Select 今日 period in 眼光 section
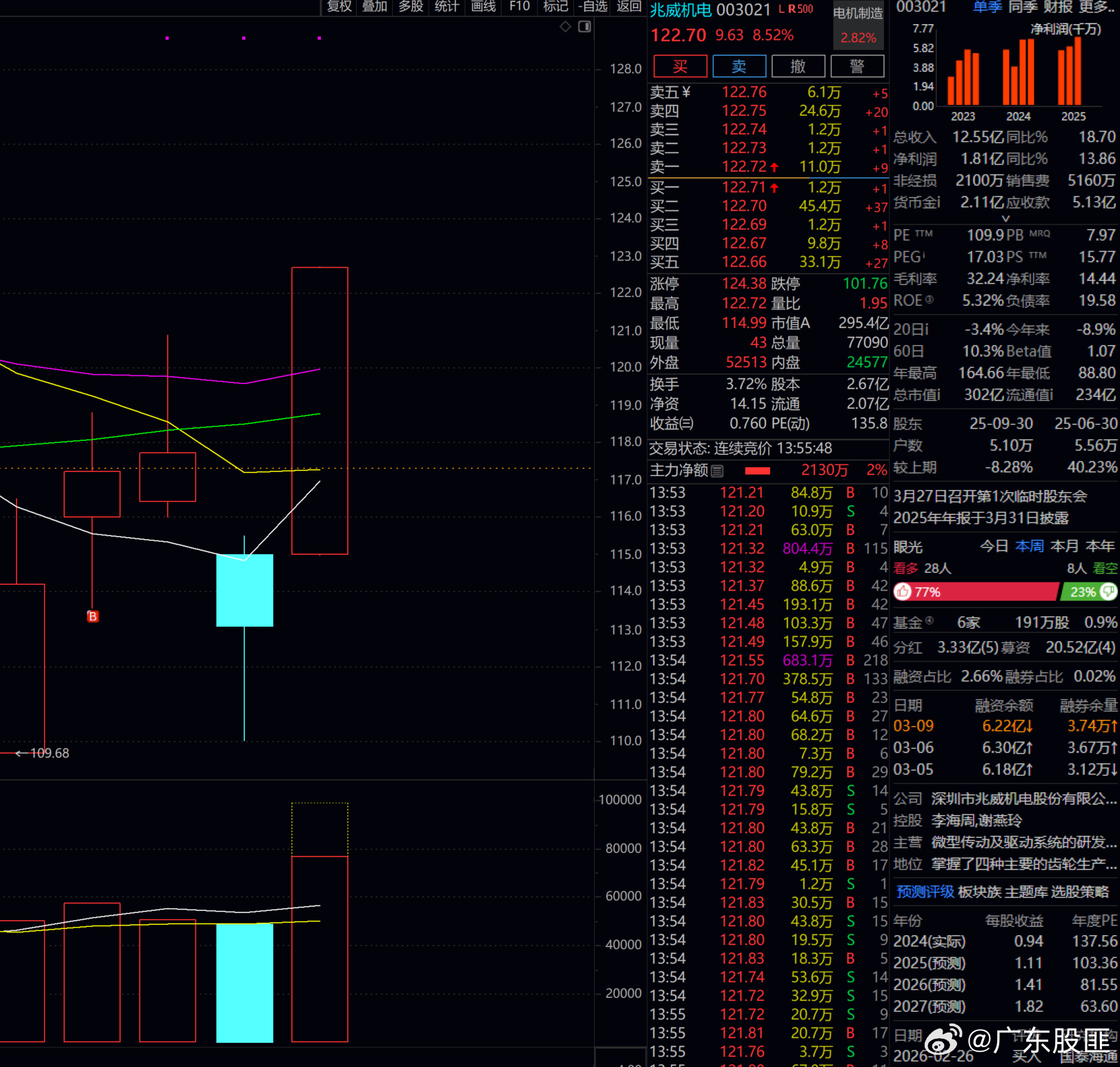Viewport: 1120px width, 1067px height. [994, 547]
